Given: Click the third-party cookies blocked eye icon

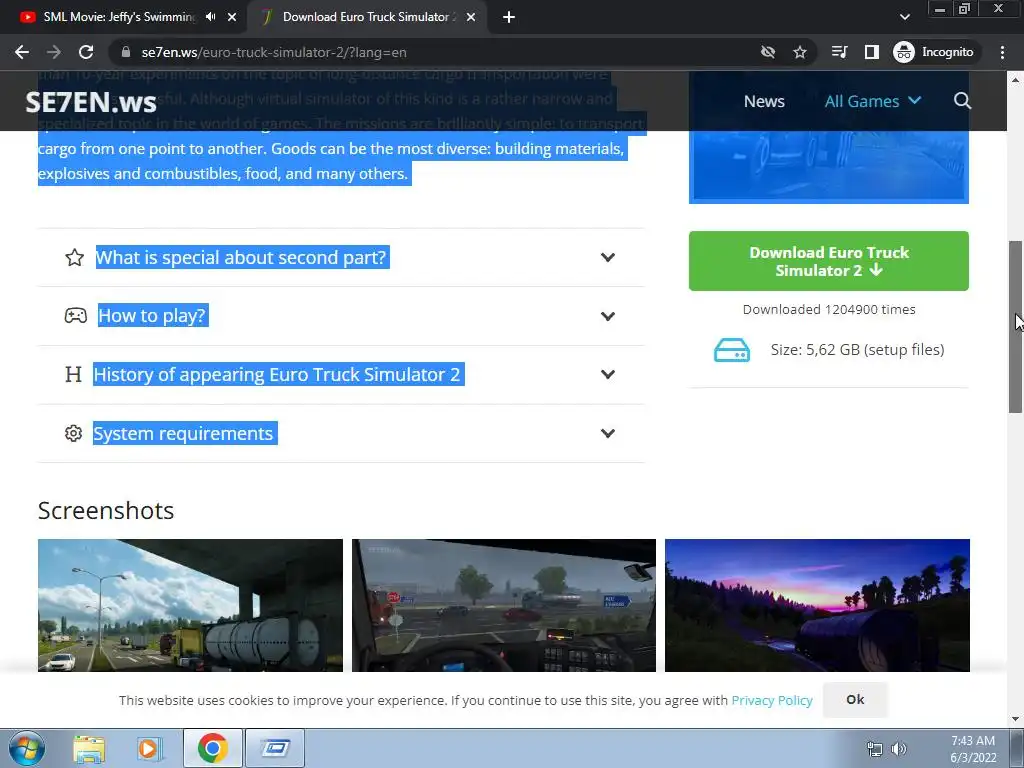Looking at the screenshot, I should coord(768,52).
